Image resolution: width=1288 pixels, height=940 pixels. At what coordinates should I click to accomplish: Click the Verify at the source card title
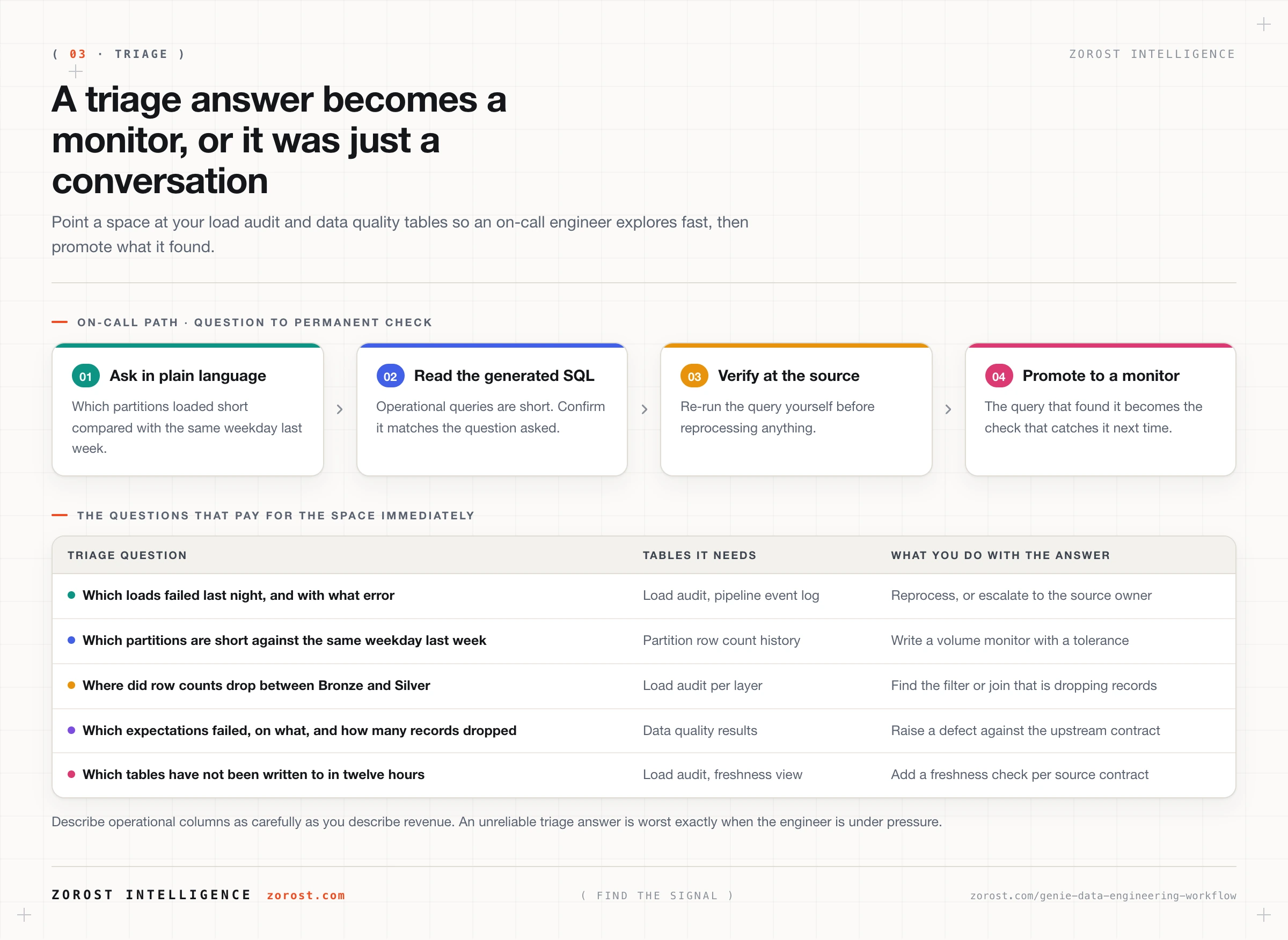(x=788, y=376)
